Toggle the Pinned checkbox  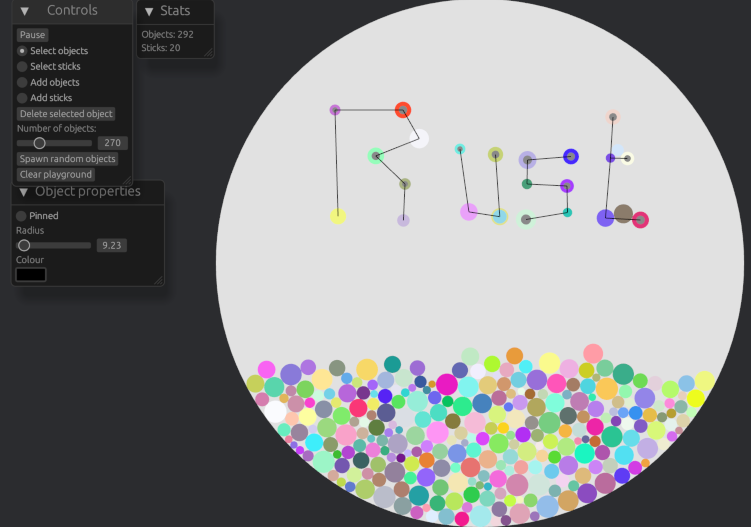tap(22, 216)
